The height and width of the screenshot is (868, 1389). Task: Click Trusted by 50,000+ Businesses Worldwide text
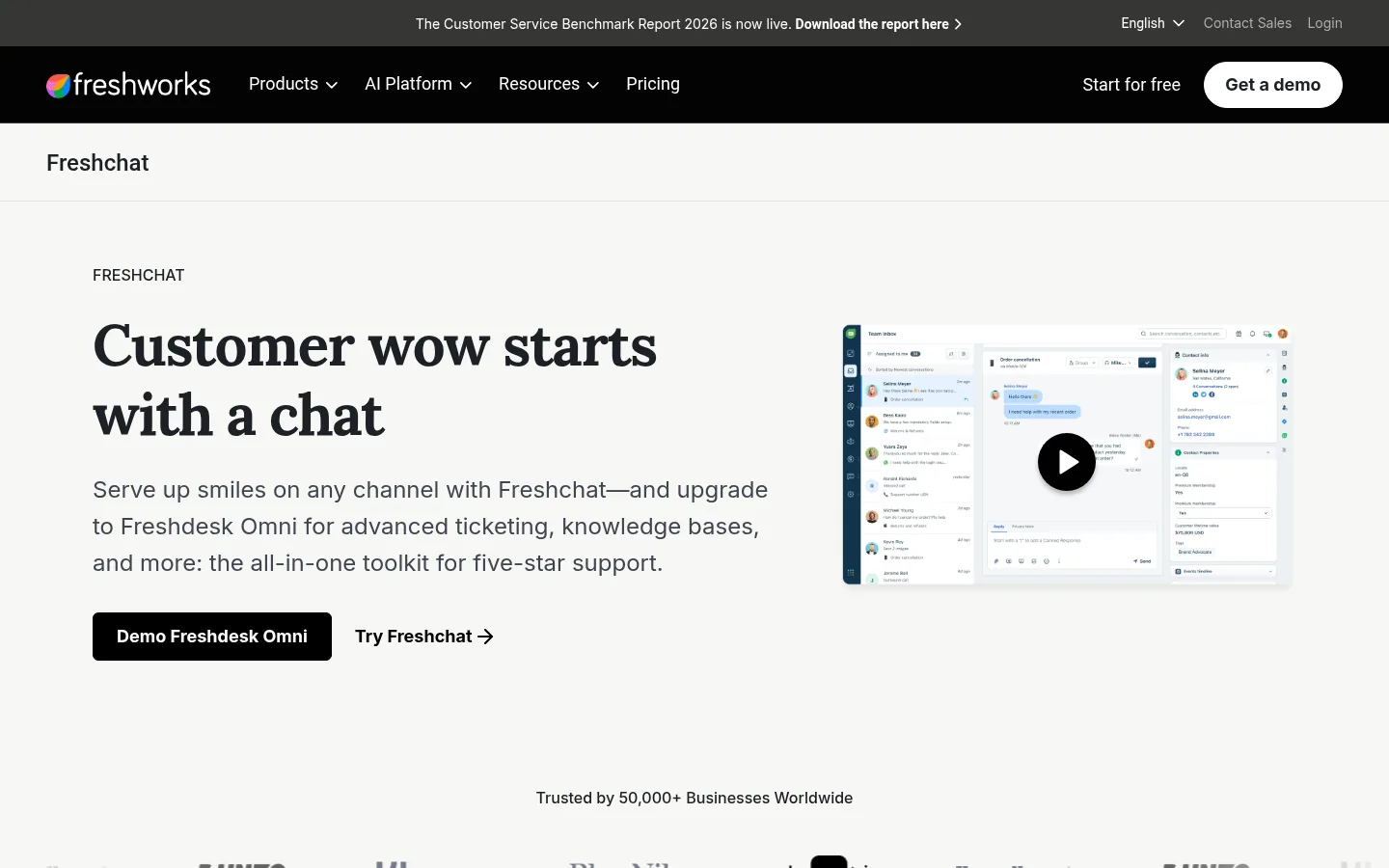click(x=694, y=798)
